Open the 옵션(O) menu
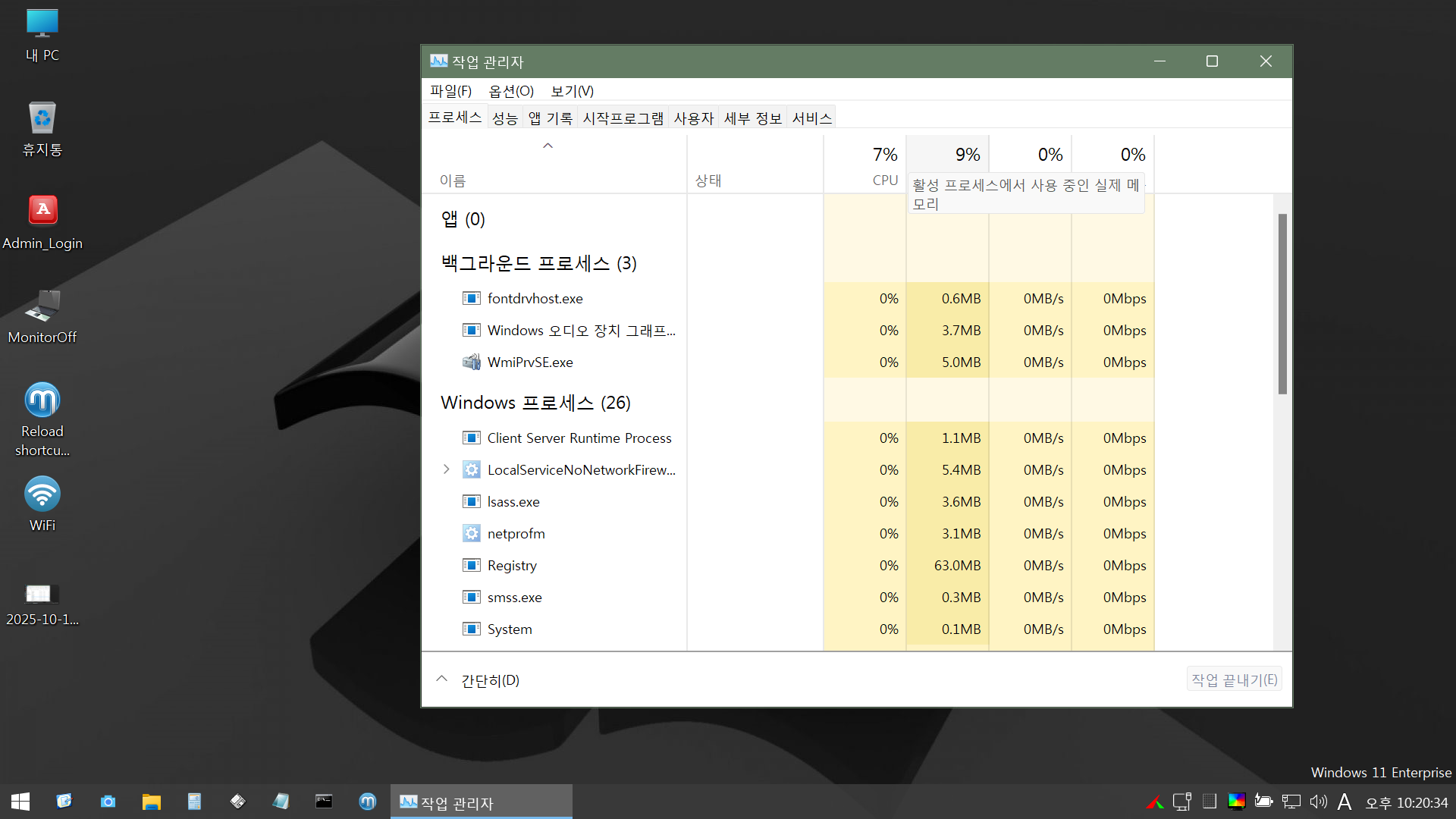The height and width of the screenshot is (819, 1456). click(x=510, y=91)
